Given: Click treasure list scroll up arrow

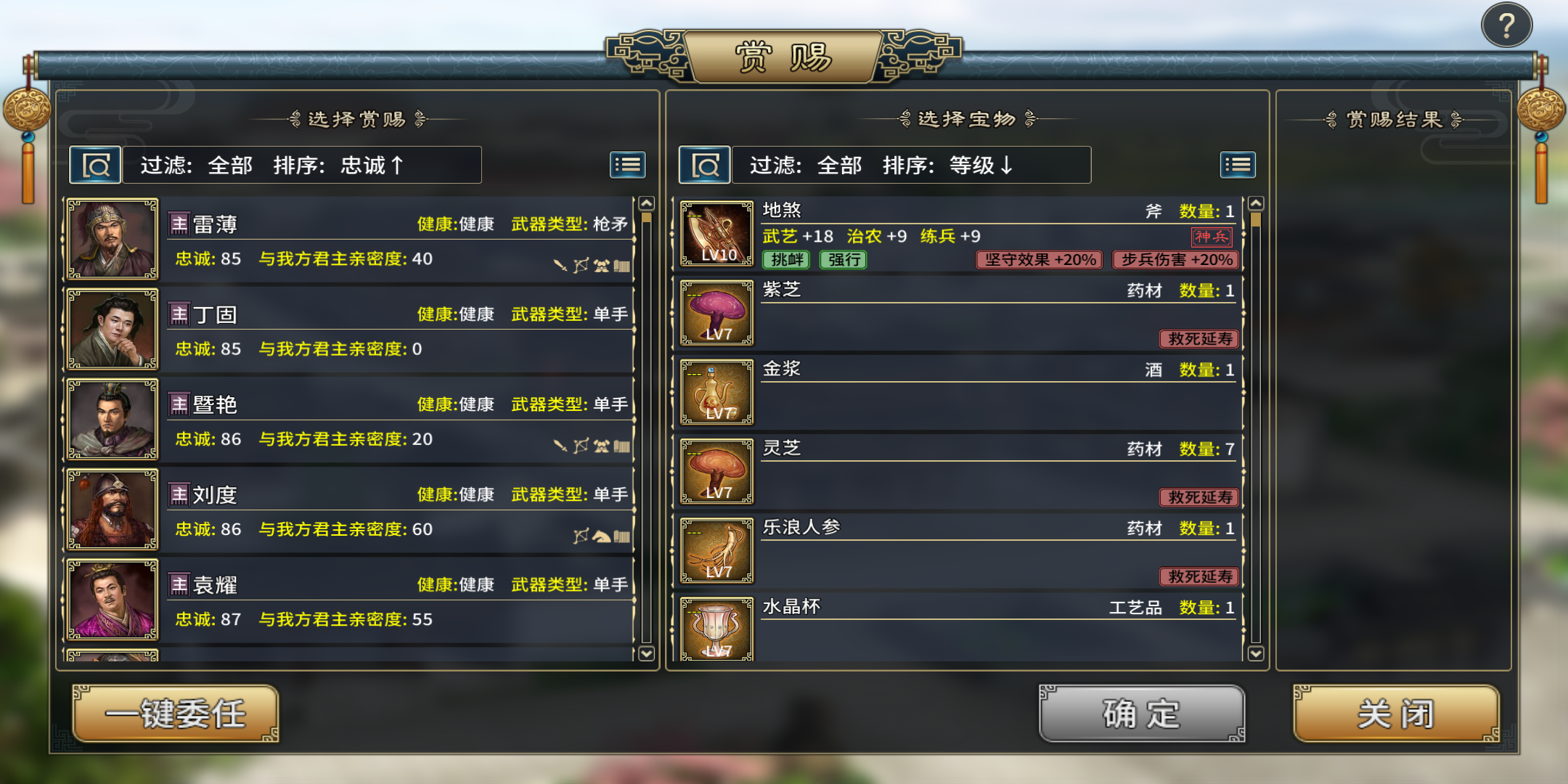Looking at the screenshot, I should click(1256, 203).
